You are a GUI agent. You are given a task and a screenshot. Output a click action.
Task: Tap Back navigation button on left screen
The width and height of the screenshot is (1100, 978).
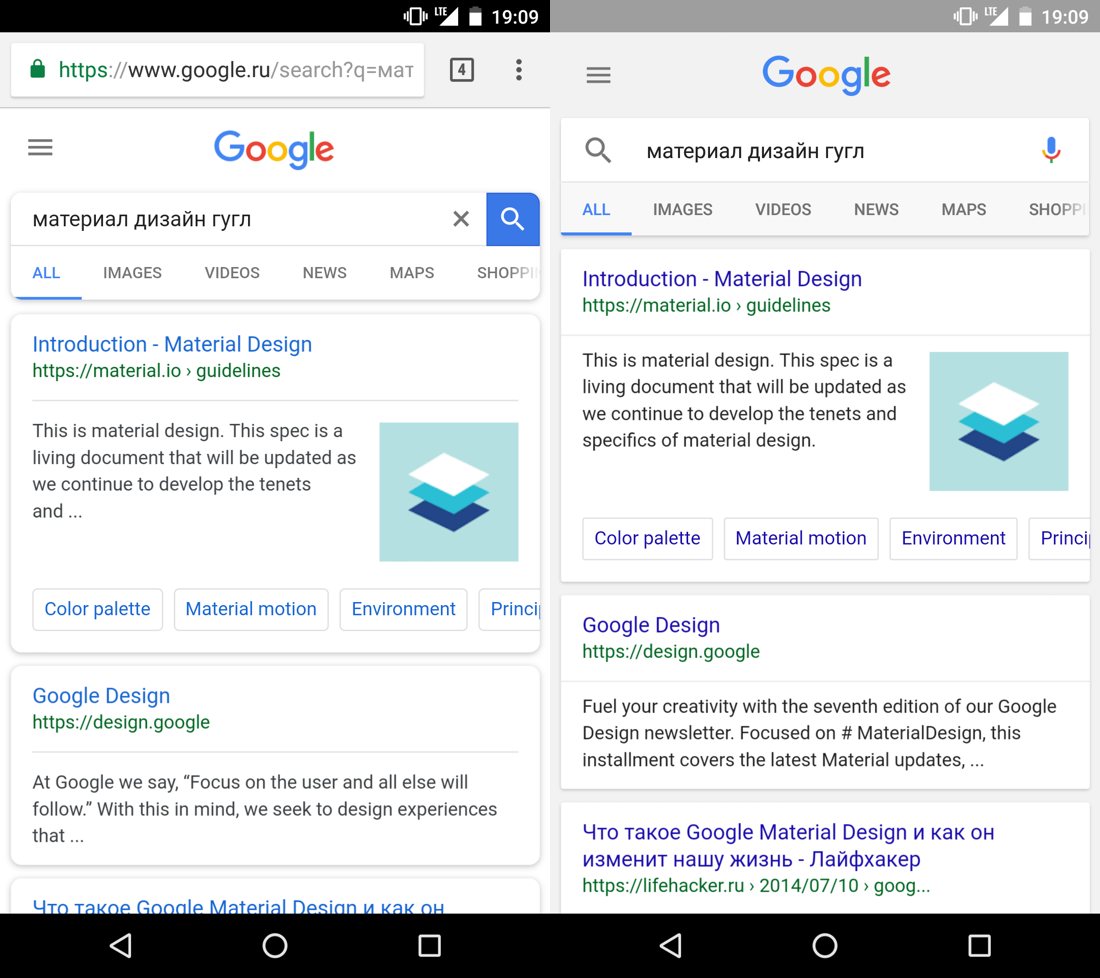121,946
